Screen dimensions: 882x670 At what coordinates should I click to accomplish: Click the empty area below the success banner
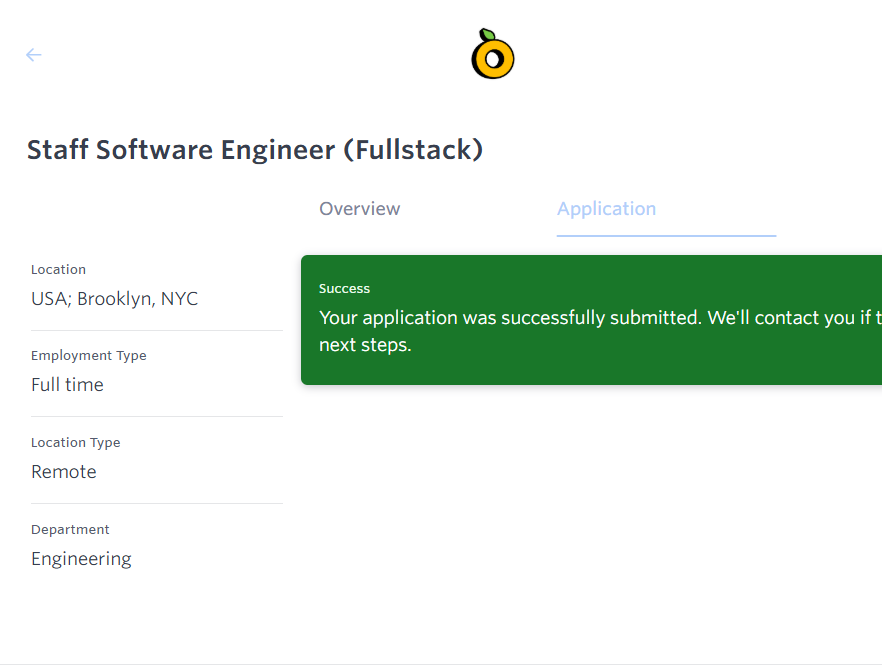click(x=590, y=500)
